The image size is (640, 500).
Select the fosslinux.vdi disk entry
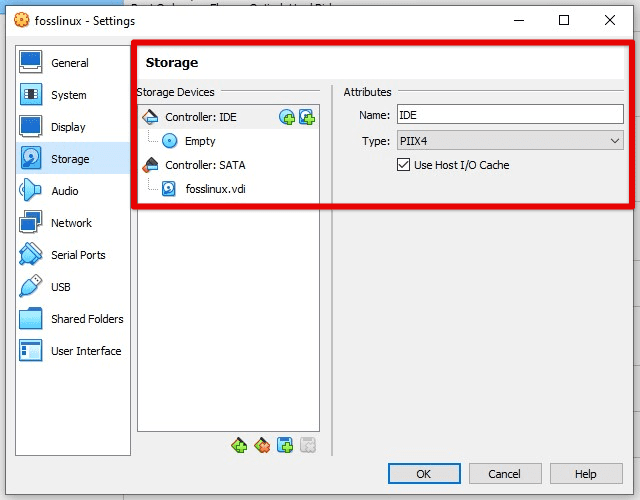229,189
